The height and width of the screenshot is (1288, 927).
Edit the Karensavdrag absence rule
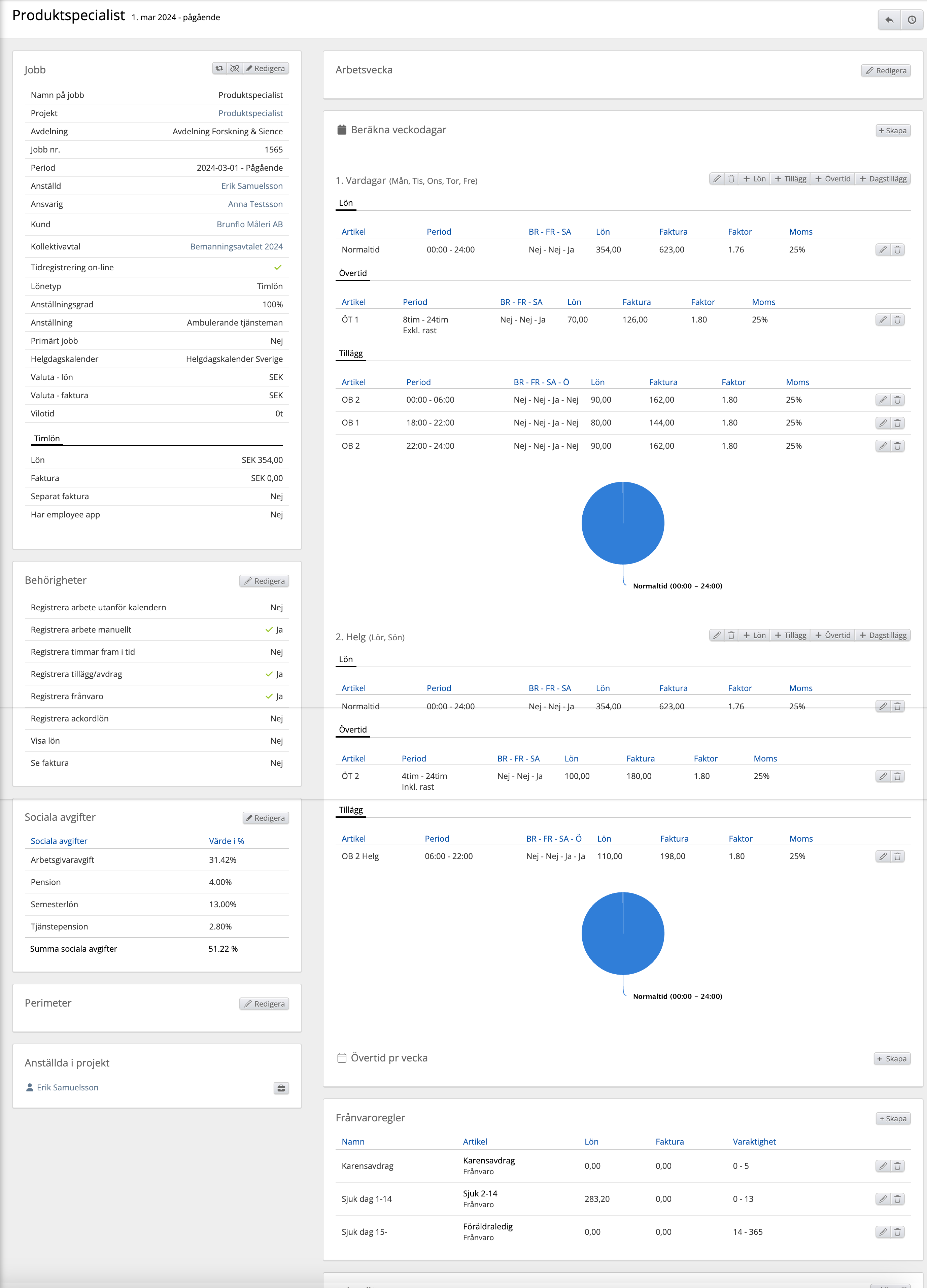point(883,1166)
